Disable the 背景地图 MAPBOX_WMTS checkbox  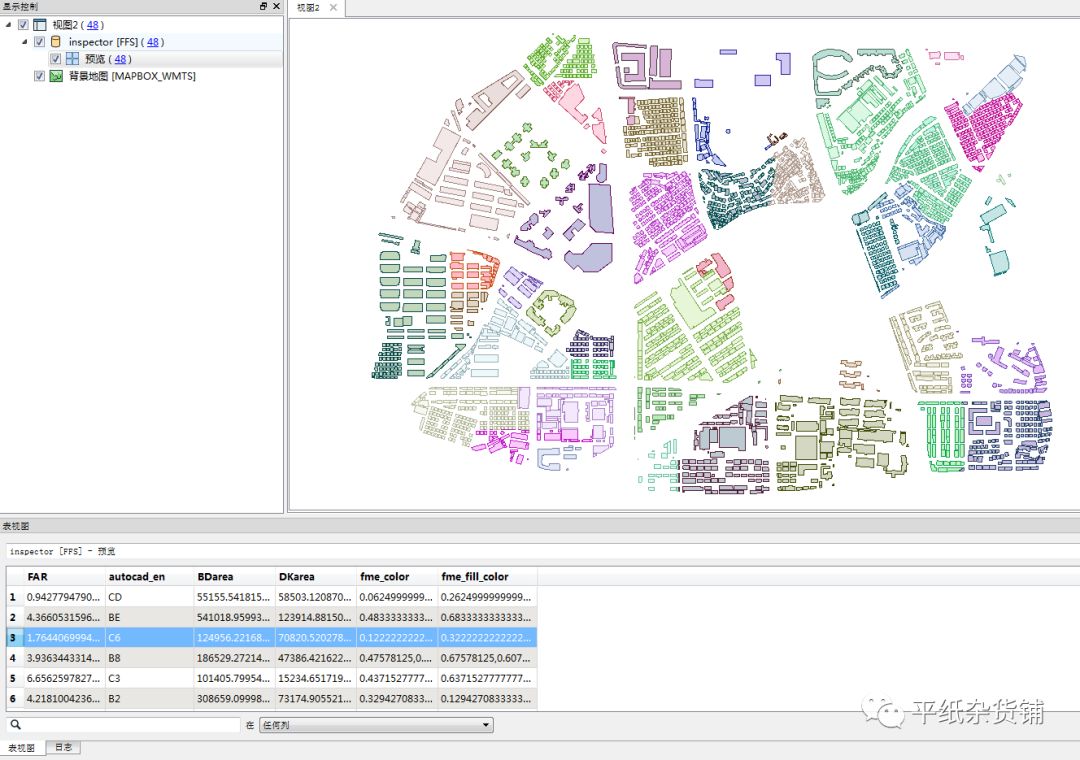tap(39, 76)
